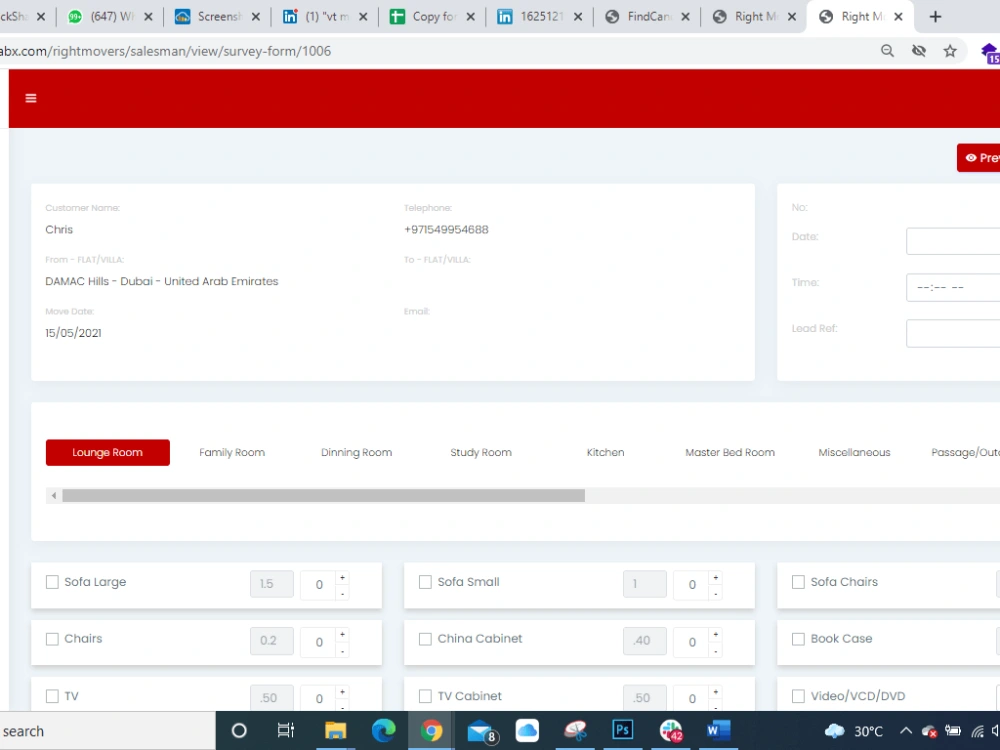Switch to the Miscellaneous tab
Screen dimensions: 1000x750
pyautogui.click(x=854, y=452)
